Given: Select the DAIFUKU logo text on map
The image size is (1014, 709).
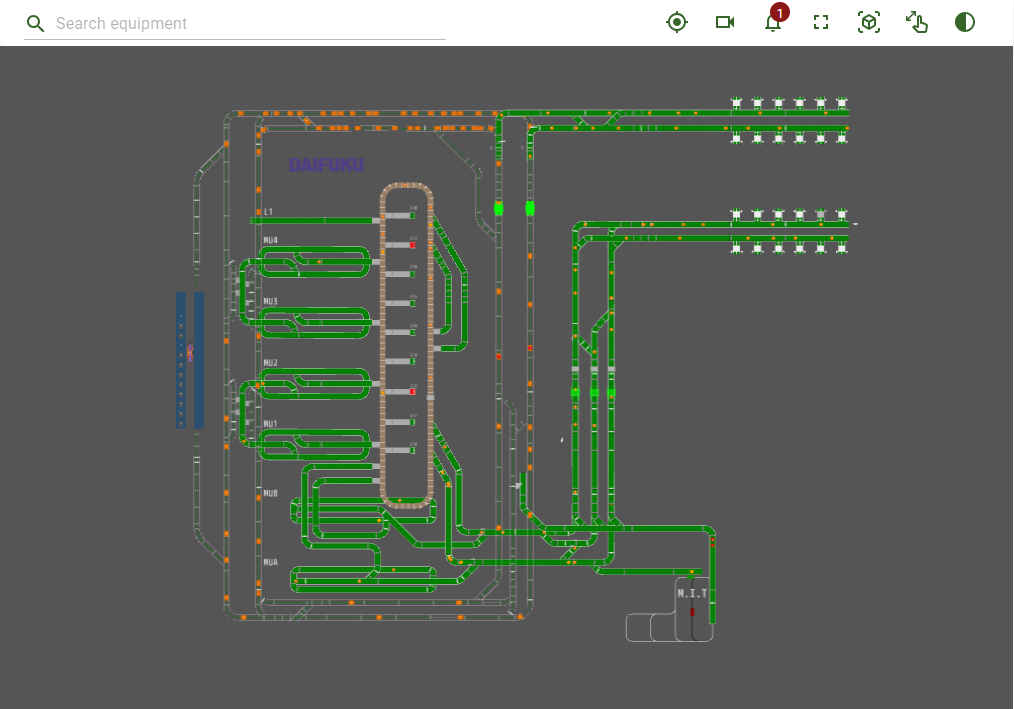Looking at the screenshot, I should pos(326,165).
